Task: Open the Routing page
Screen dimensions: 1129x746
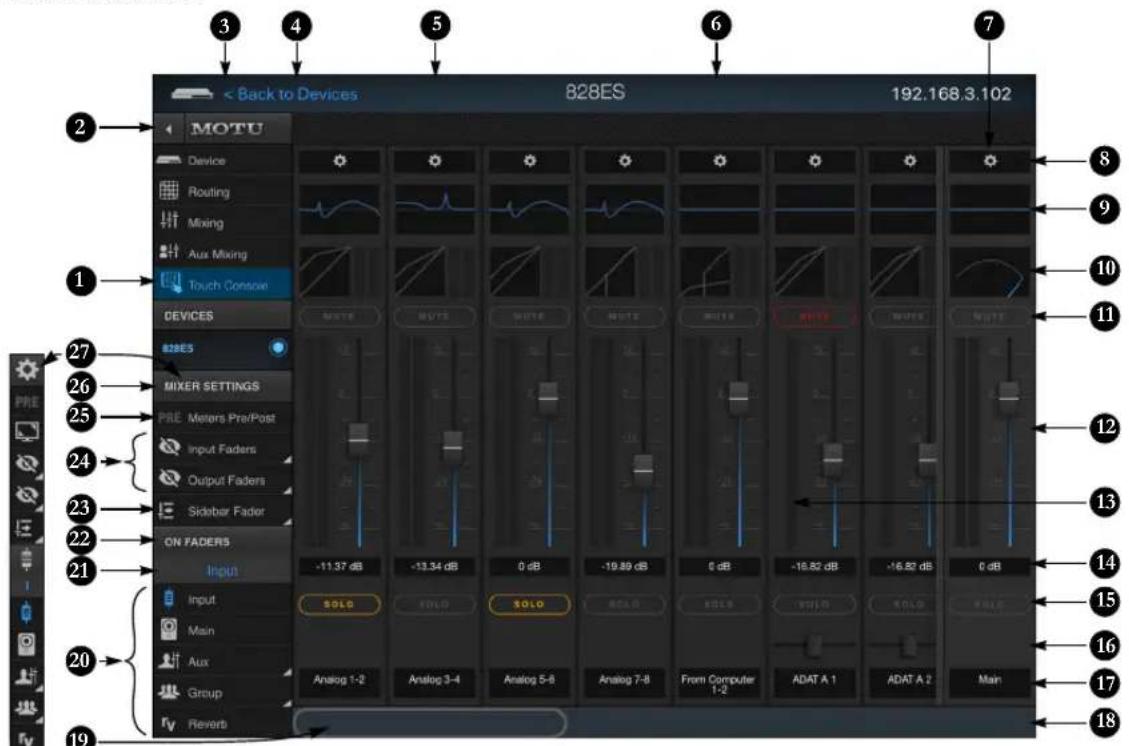Action: click(222, 192)
